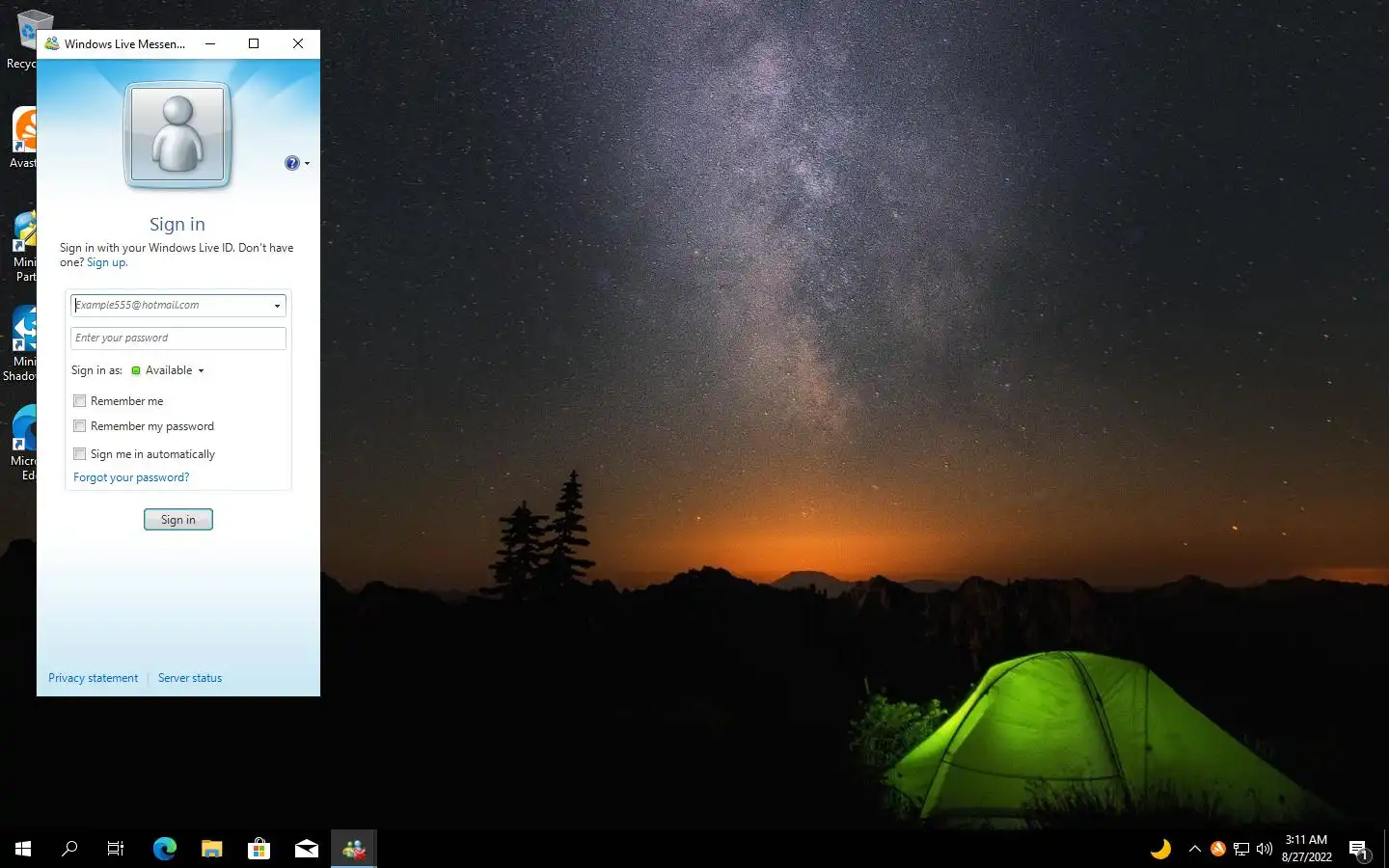
Task: Enable Remember my password checkbox
Action: pos(80,426)
